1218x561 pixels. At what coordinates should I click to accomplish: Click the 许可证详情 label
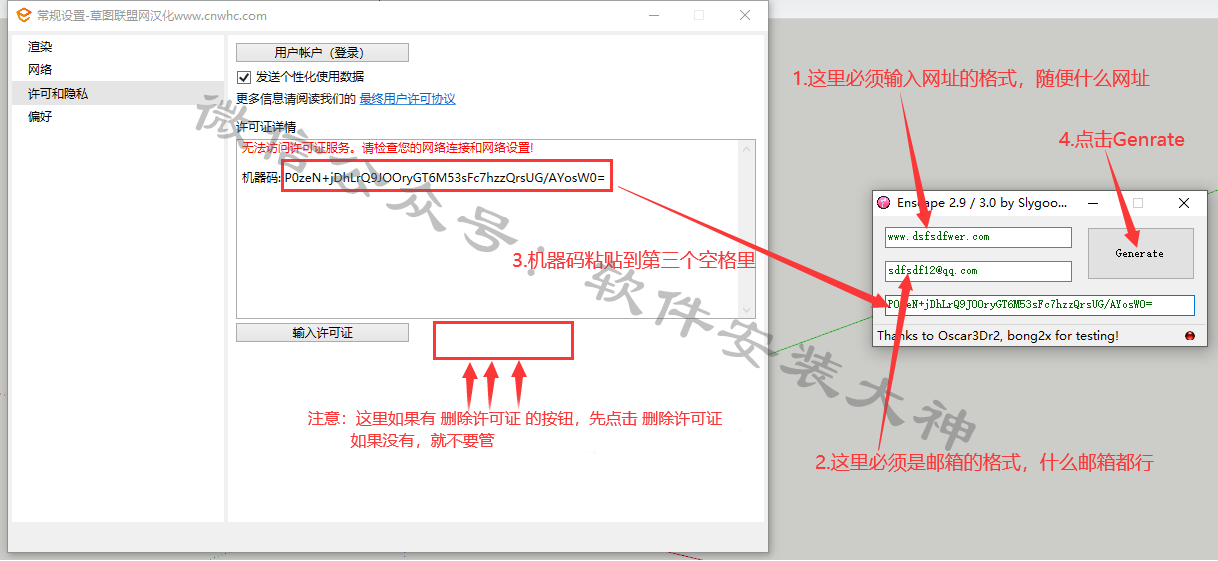tap(266, 127)
